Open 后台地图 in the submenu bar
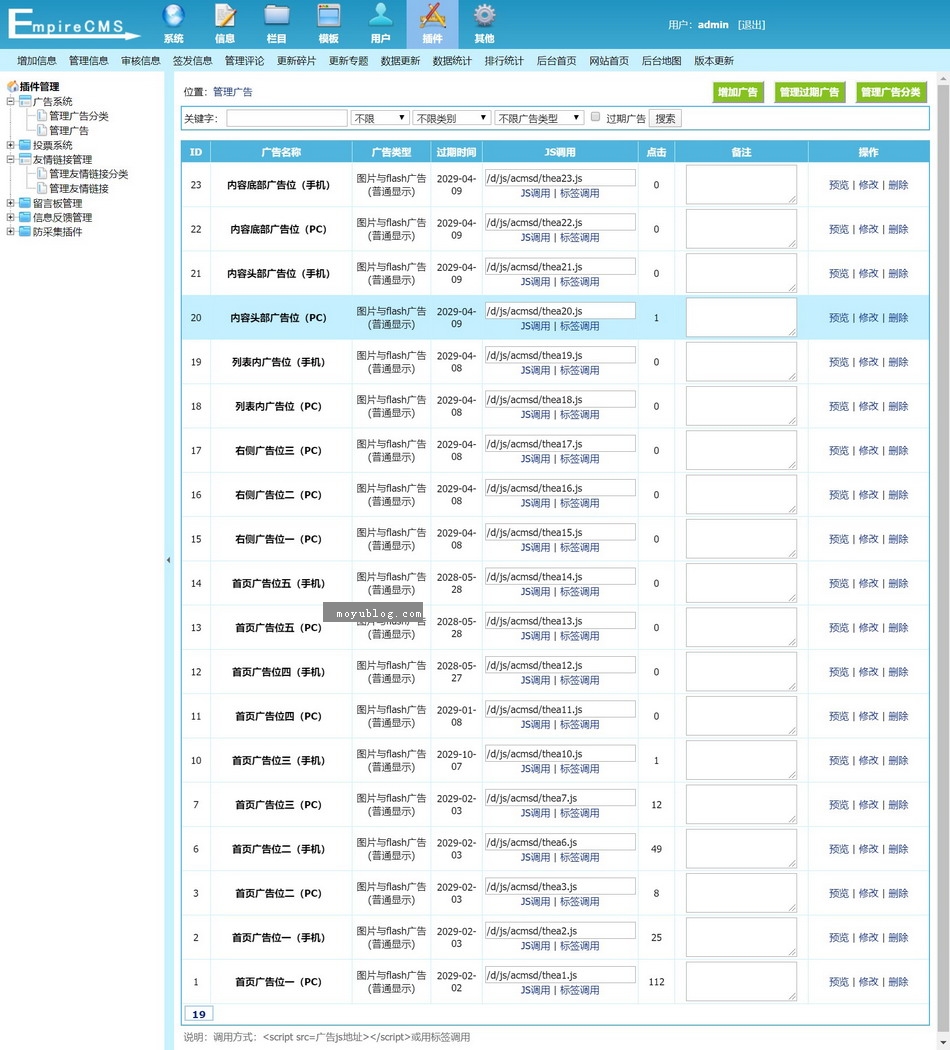The height and width of the screenshot is (1050, 950). (x=661, y=61)
